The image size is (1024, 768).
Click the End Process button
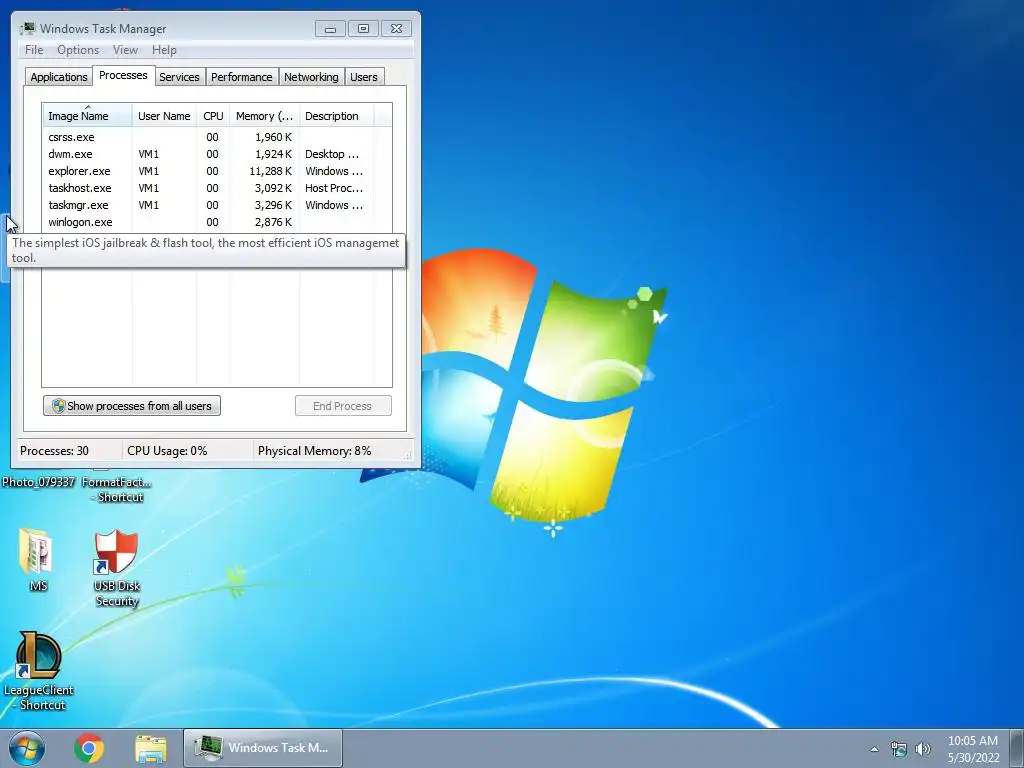[343, 406]
